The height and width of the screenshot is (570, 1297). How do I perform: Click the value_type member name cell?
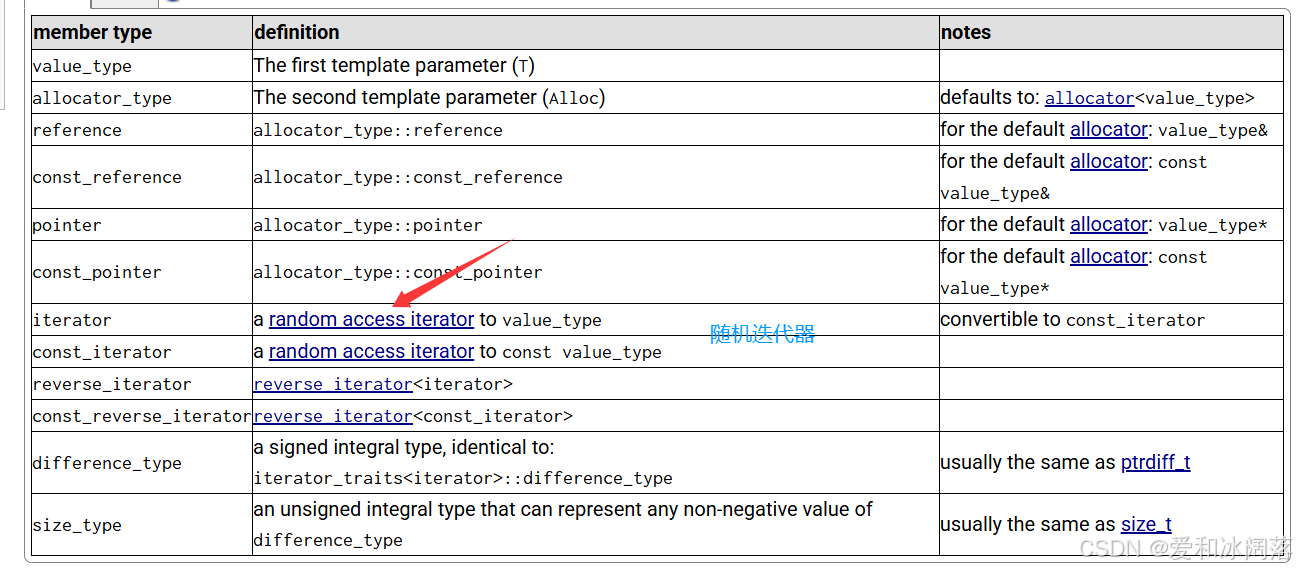[82, 66]
